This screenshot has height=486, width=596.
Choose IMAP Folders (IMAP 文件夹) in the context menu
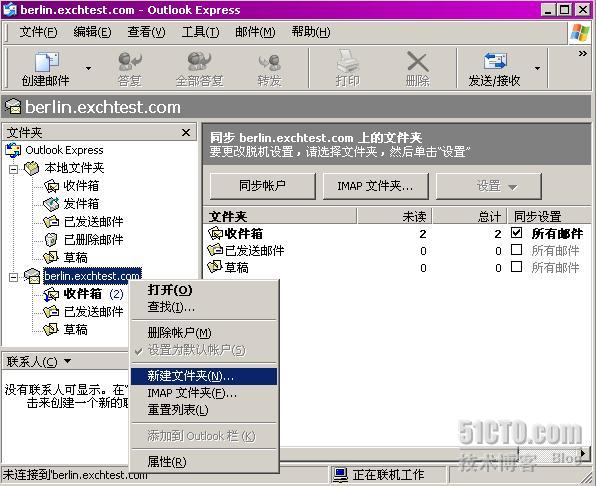(x=204, y=393)
